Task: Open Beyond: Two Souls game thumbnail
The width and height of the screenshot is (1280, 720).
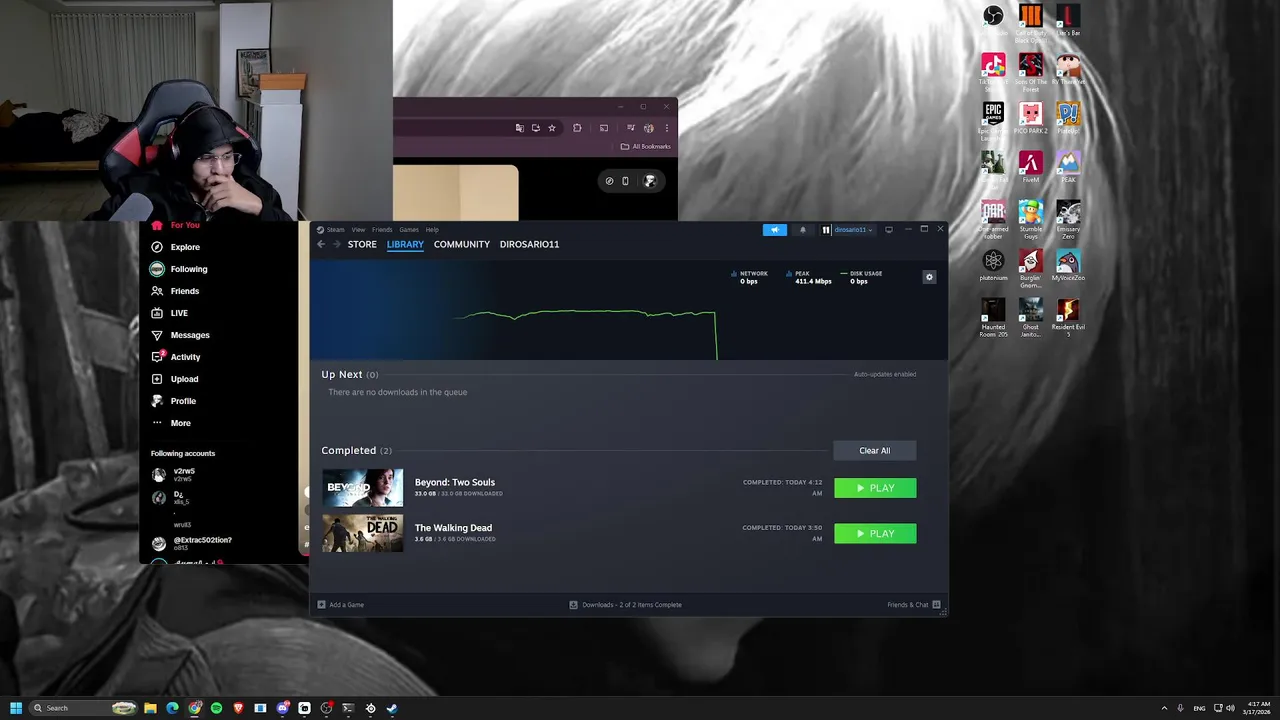Action: coord(362,488)
